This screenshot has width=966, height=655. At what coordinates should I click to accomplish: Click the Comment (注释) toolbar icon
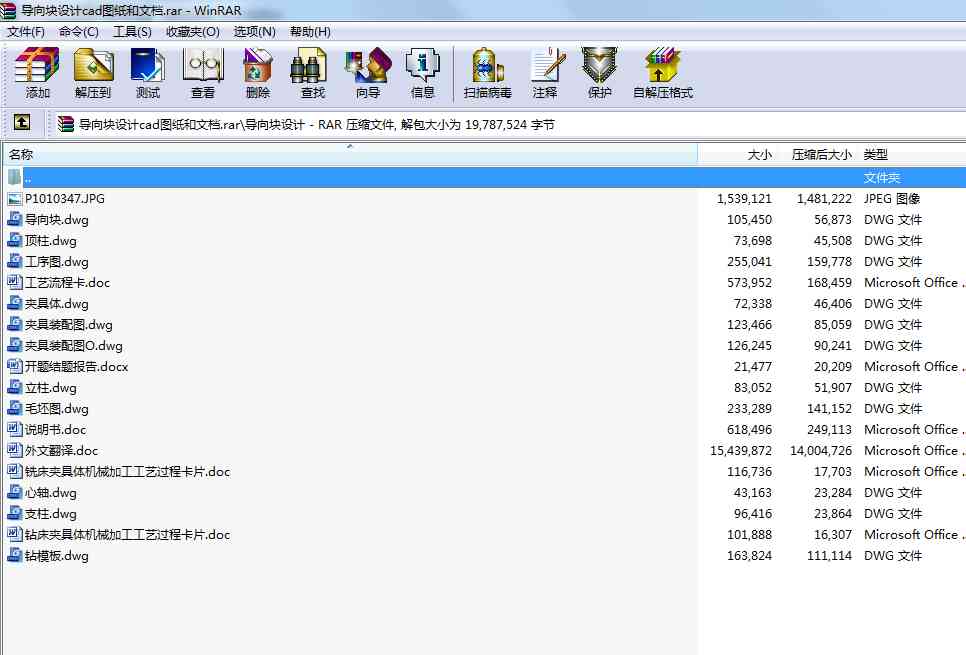[x=548, y=65]
